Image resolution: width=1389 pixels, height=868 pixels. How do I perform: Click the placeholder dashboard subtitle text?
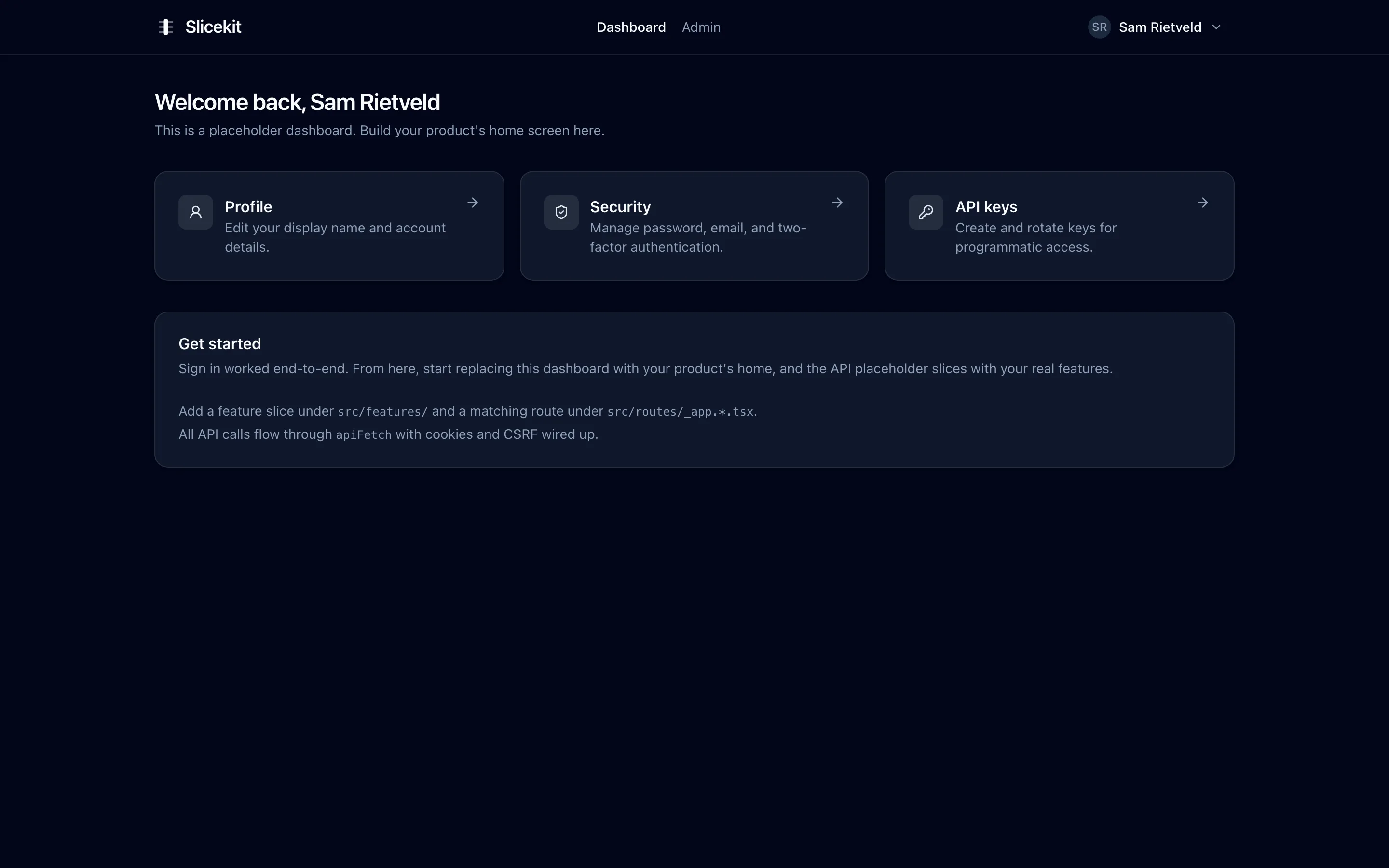click(x=380, y=130)
